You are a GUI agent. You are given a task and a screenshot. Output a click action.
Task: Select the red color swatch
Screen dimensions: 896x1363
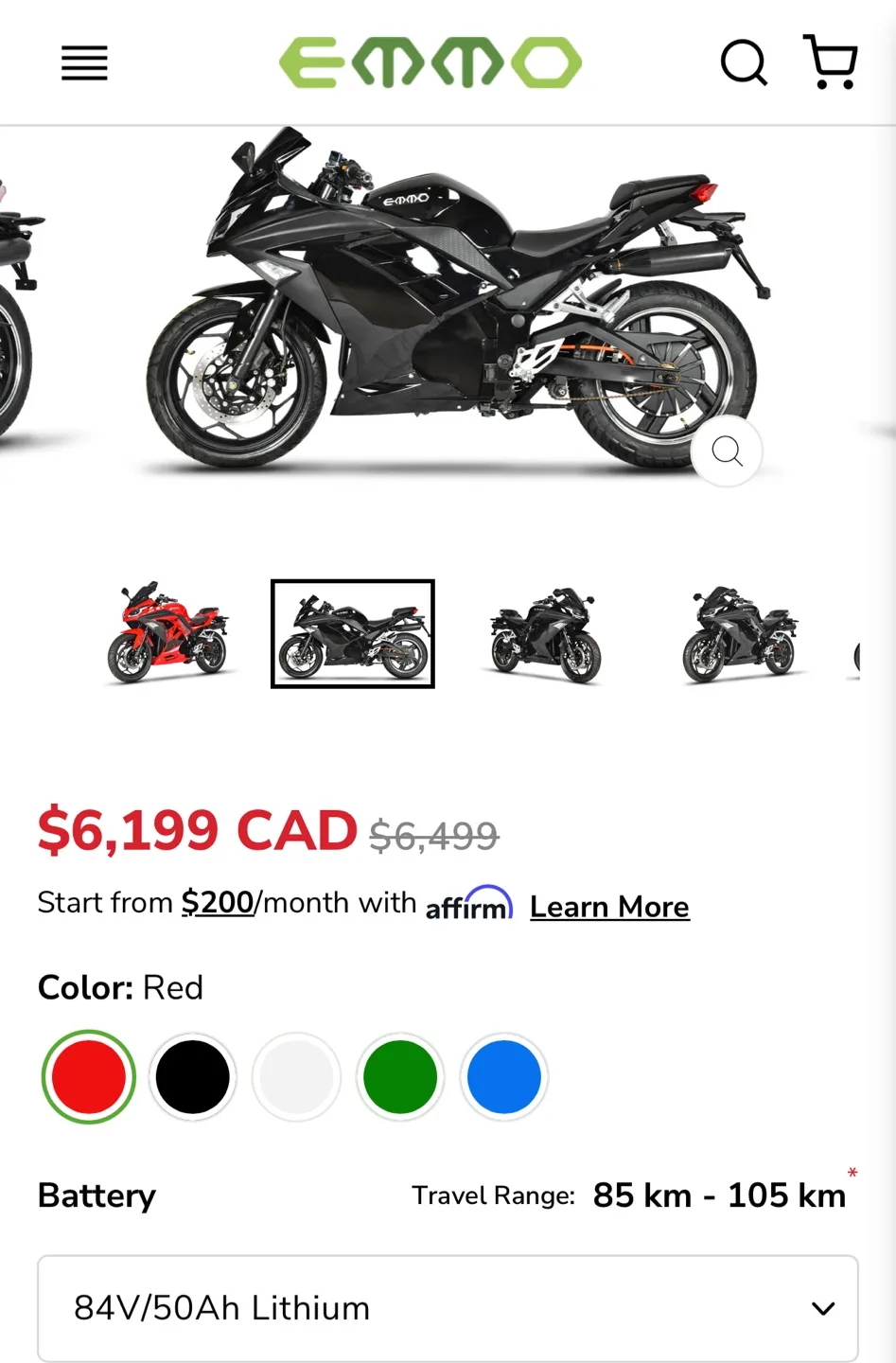pyautogui.click(x=89, y=1077)
